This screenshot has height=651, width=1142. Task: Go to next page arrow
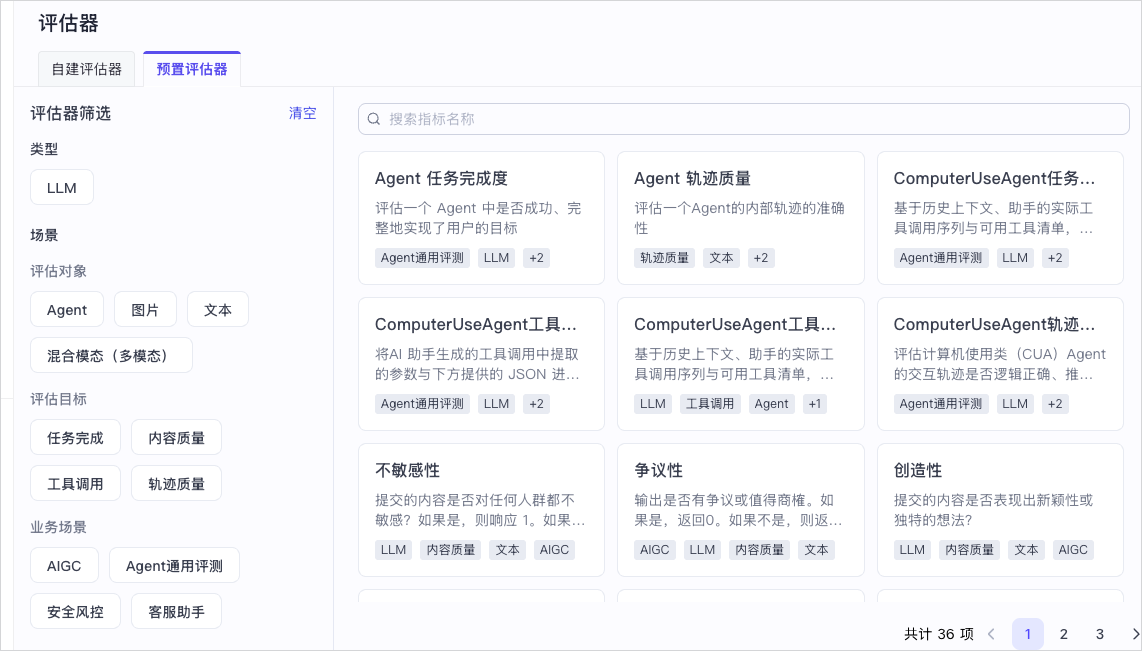point(1135,634)
